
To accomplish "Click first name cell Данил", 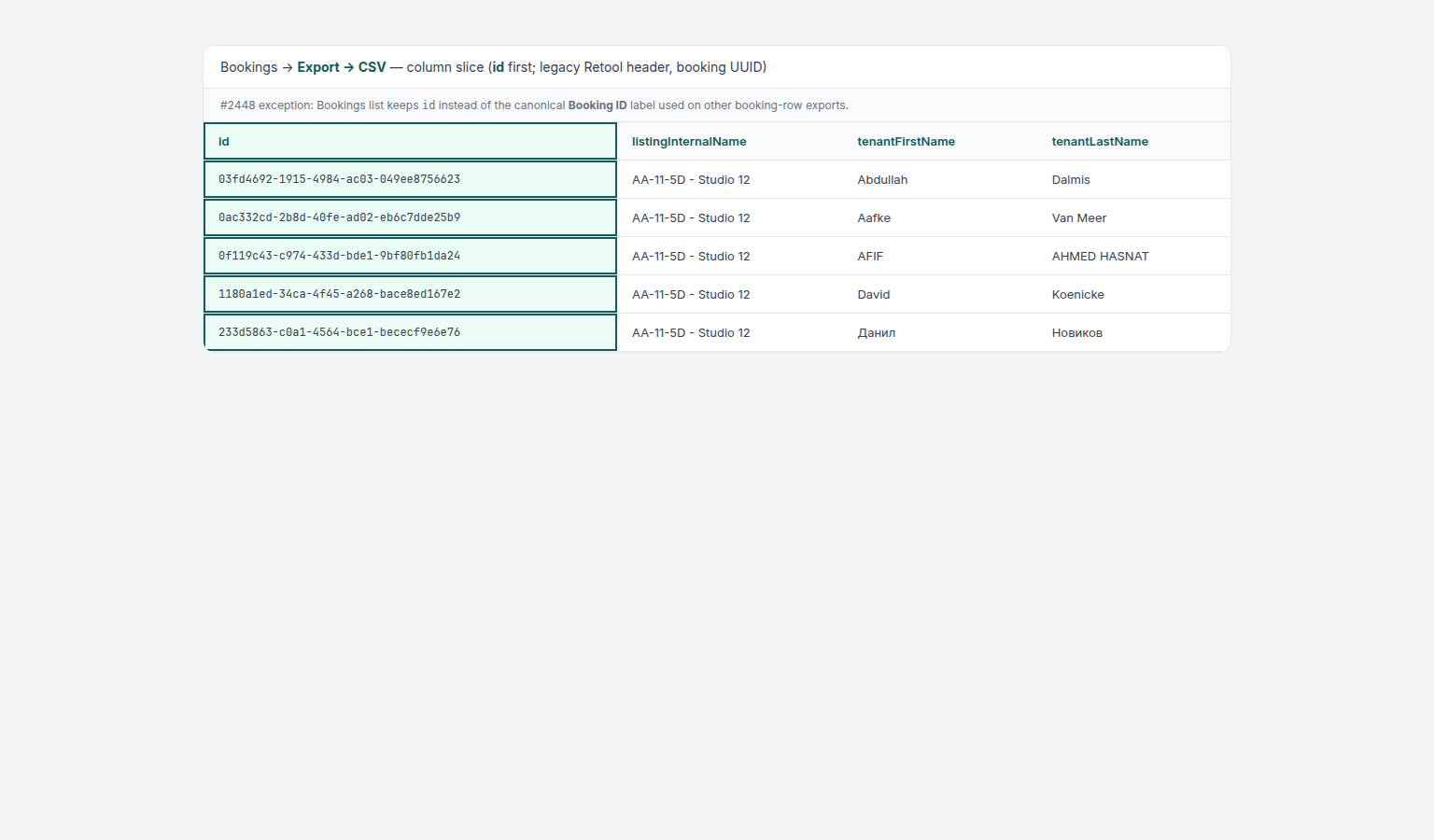I will (x=939, y=332).
